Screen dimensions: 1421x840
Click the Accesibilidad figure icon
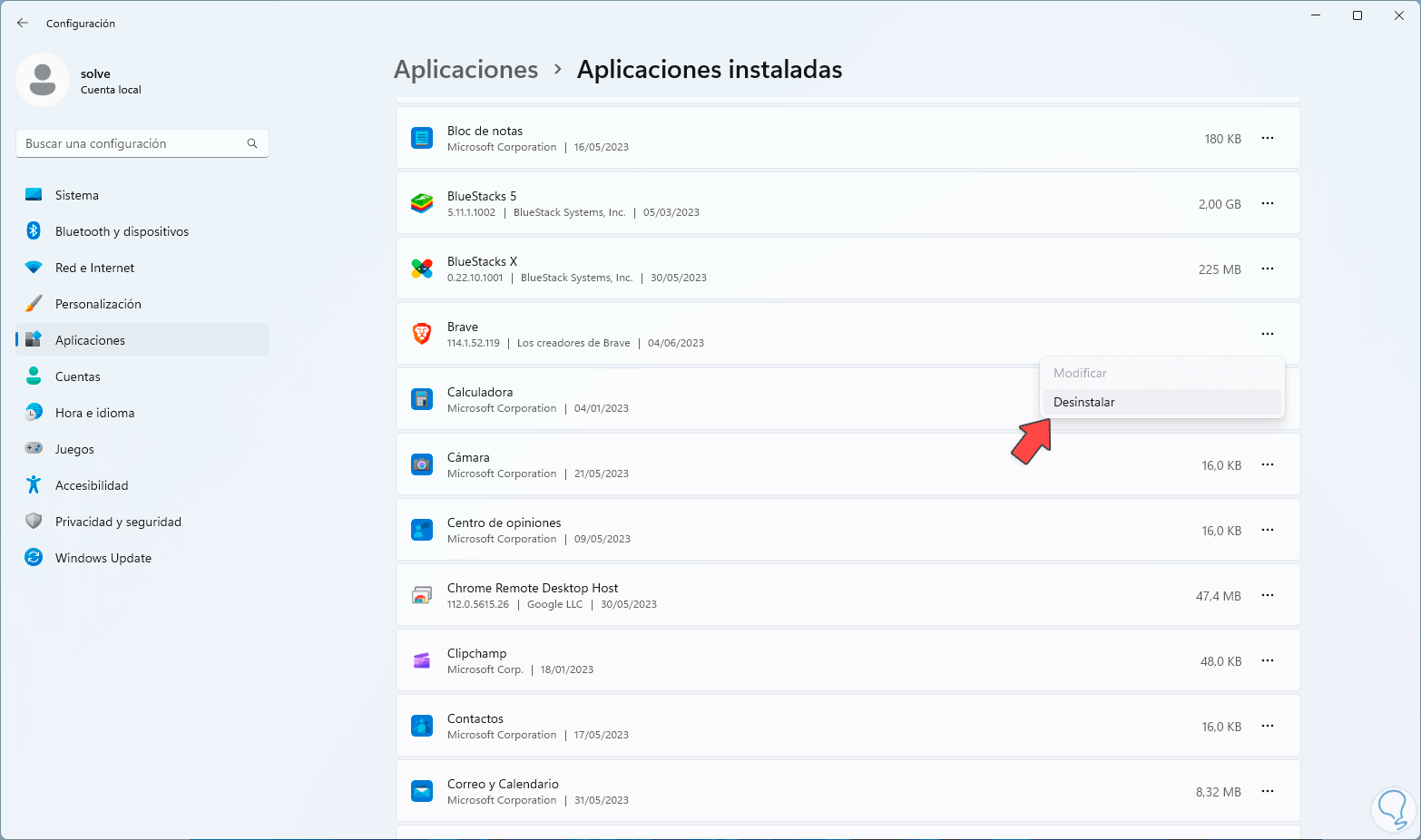(34, 485)
